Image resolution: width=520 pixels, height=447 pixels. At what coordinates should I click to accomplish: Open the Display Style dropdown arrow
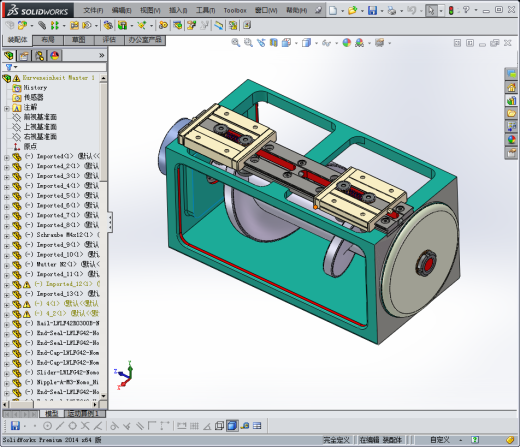[x=316, y=43]
